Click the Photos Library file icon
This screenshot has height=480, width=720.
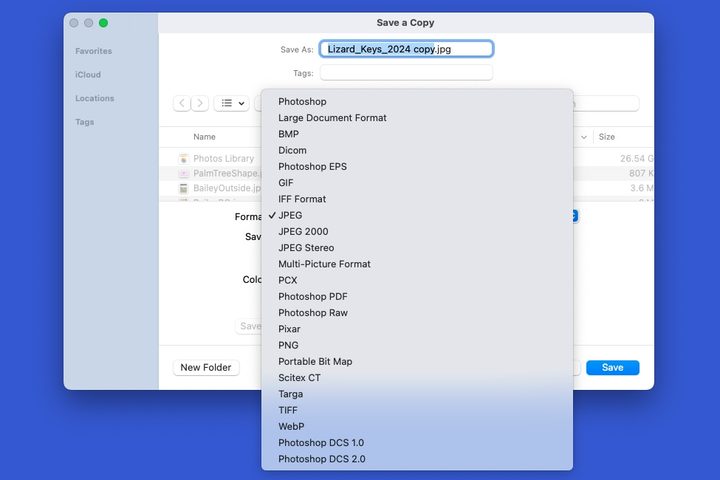(x=184, y=158)
